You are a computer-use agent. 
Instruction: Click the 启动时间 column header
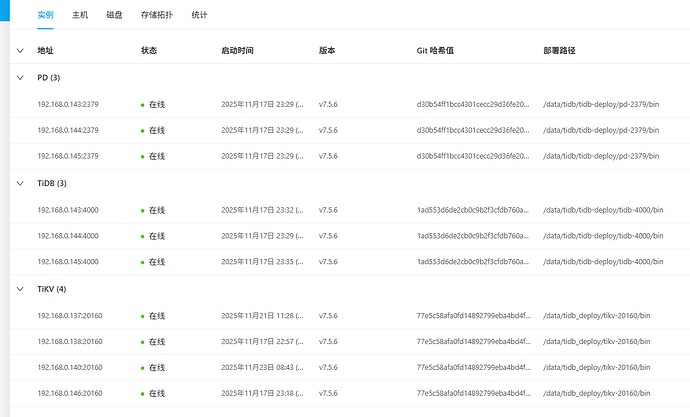[x=237, y=51]
